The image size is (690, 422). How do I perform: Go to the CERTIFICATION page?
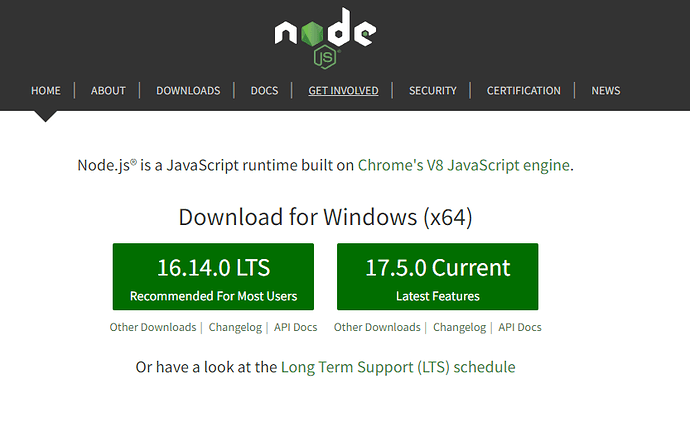pos(524,91)
